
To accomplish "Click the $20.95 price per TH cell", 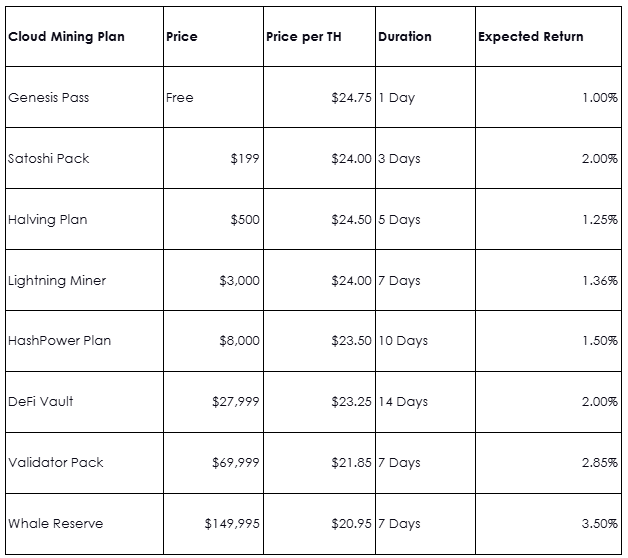I will [351, 524].
